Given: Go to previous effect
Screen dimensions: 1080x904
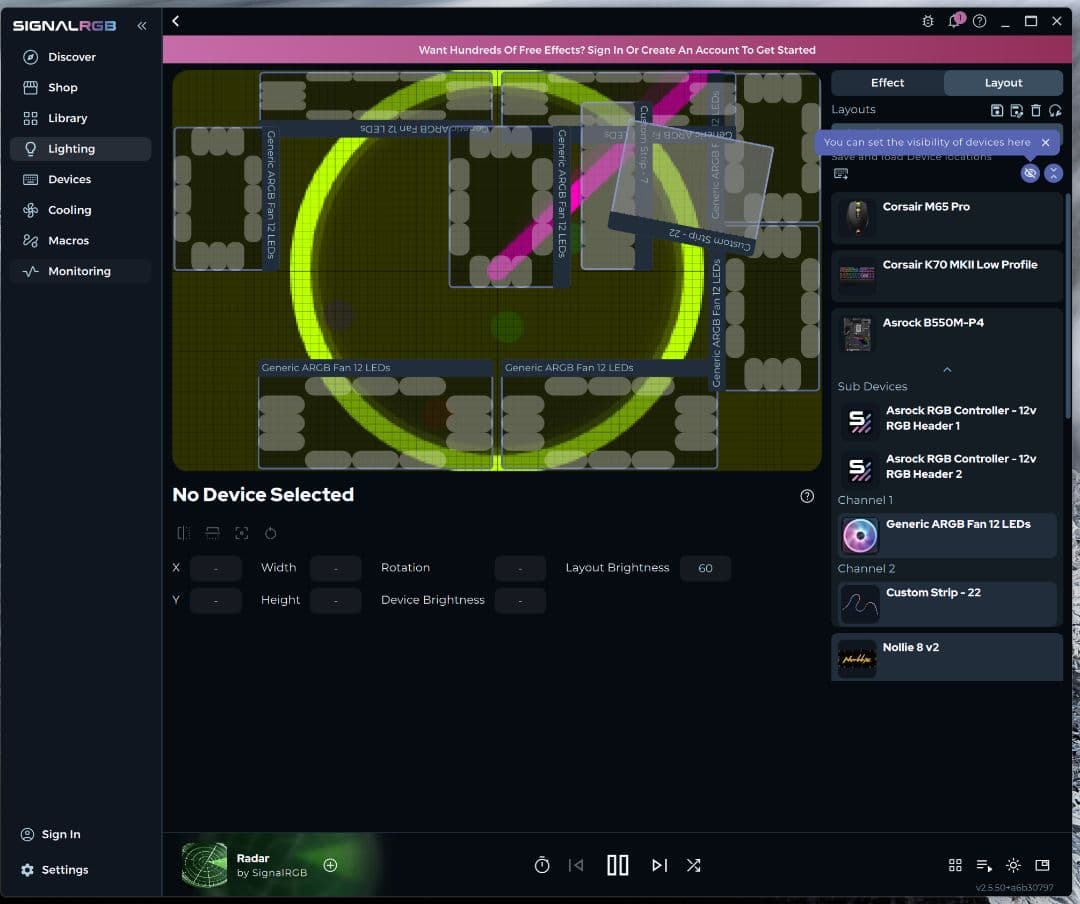Looking at the screenshot, I should 576,865.
